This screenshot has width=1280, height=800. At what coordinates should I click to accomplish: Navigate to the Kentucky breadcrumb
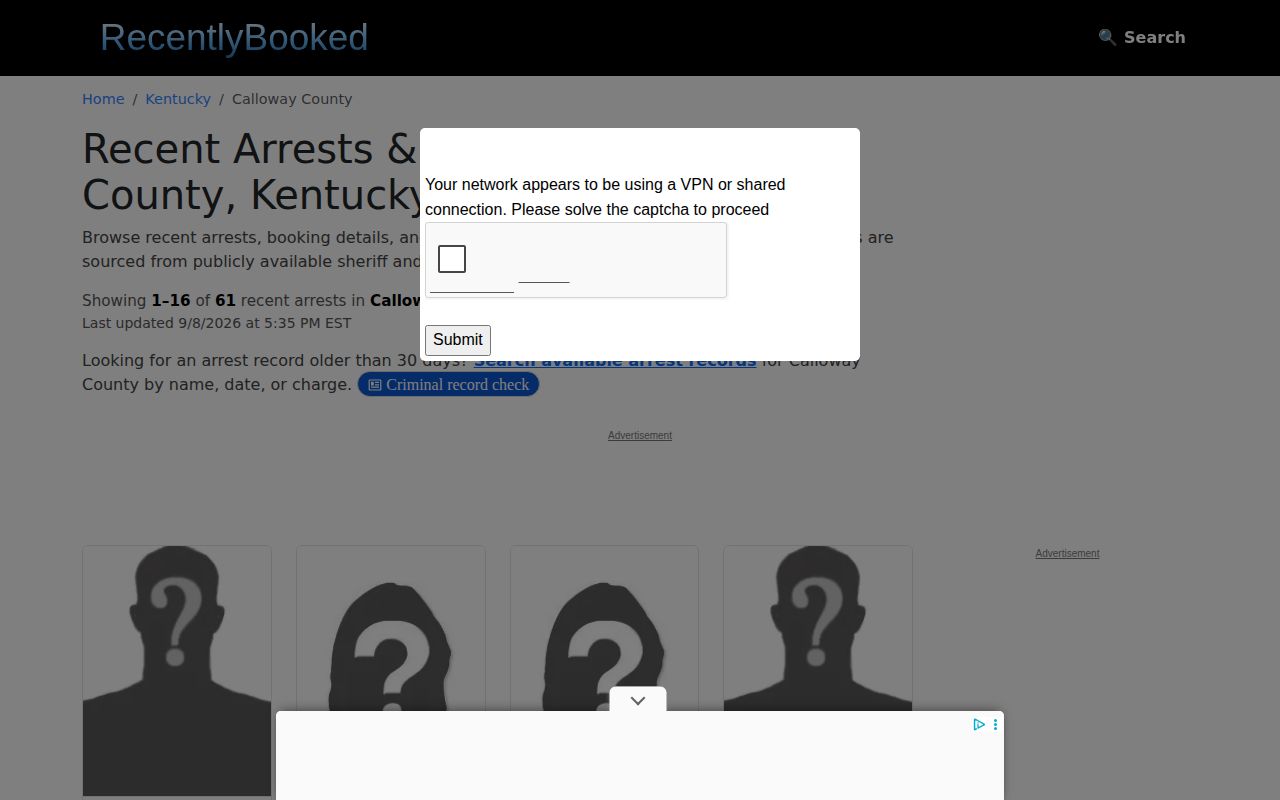[x=178, y=99]
